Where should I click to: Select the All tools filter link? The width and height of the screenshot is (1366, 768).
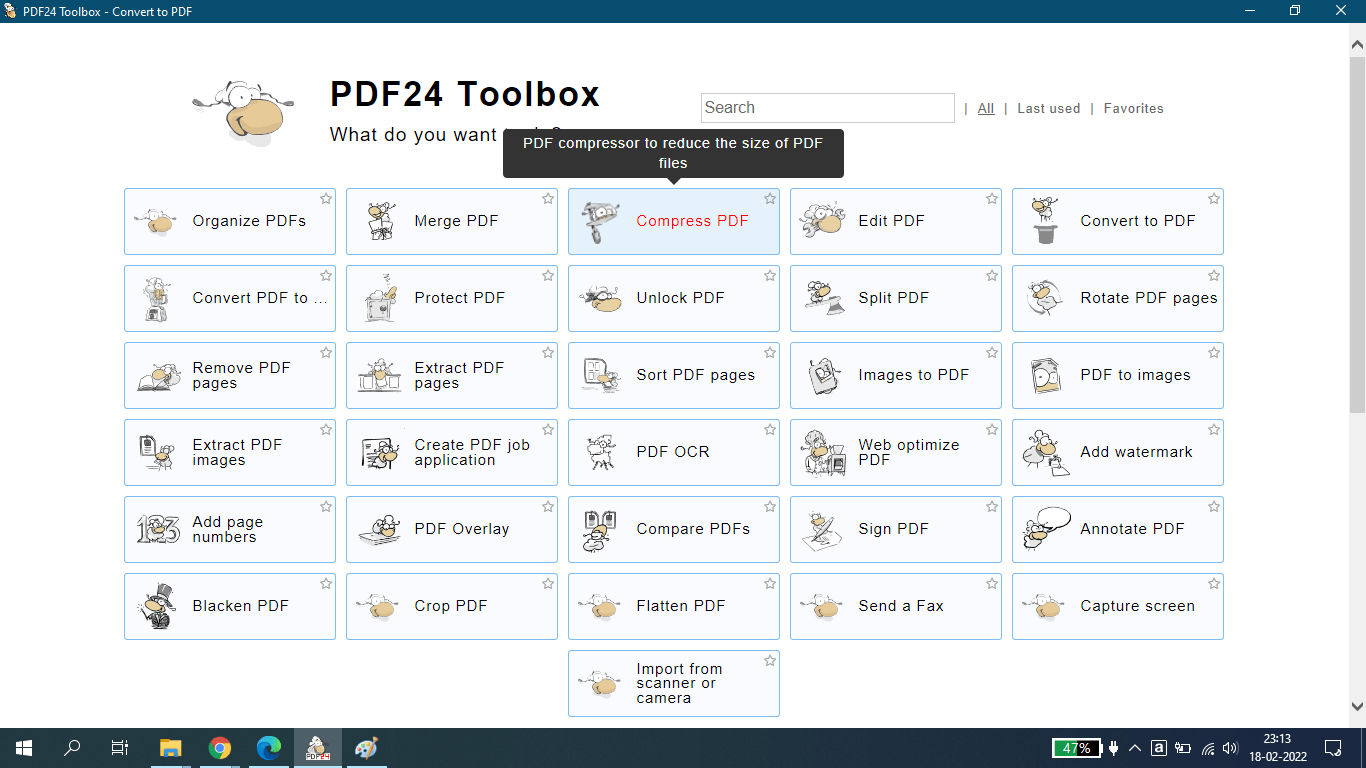(x=986, y=108)
